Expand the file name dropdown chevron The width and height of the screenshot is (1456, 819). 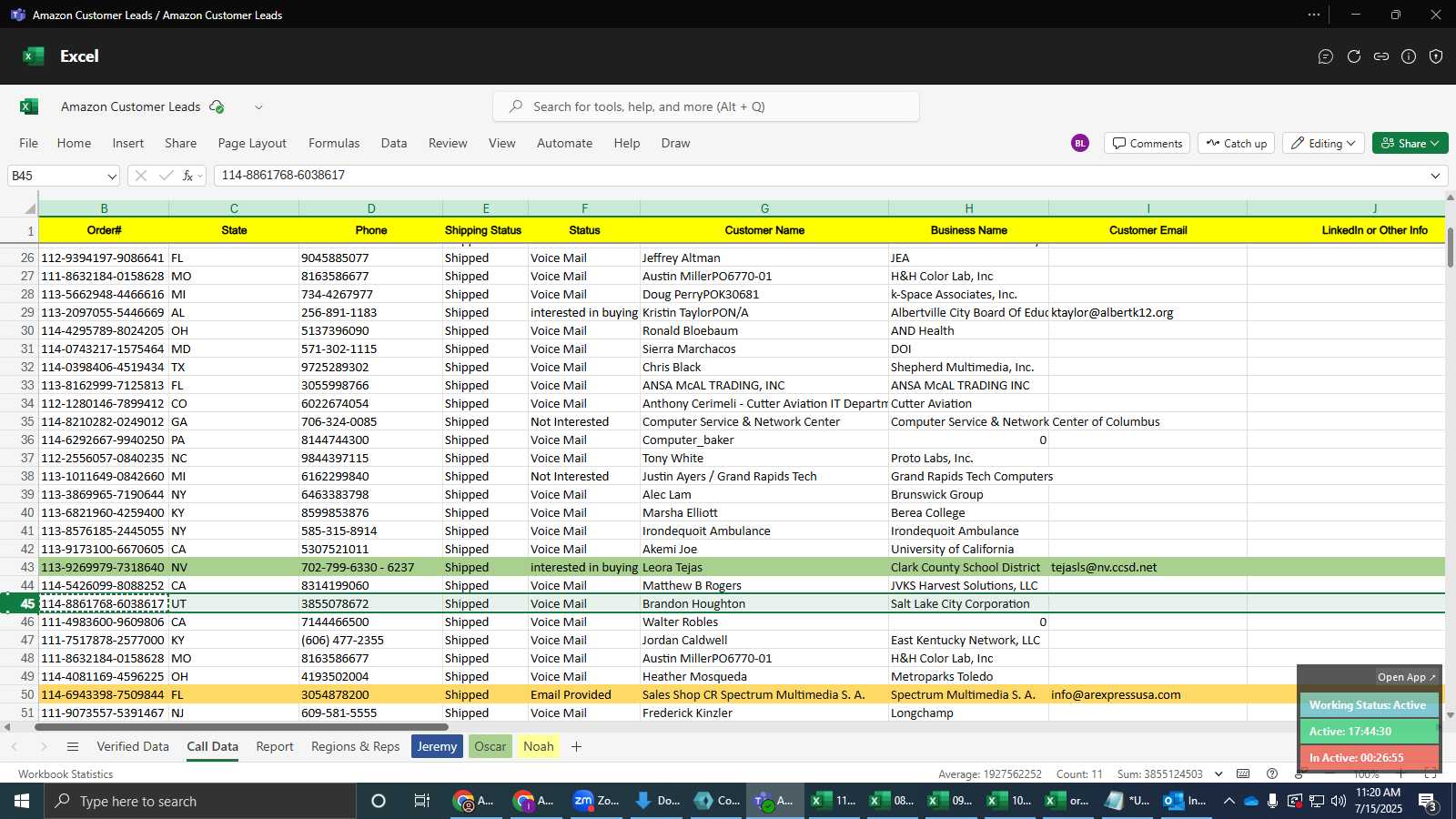click(x=258, y=107)
